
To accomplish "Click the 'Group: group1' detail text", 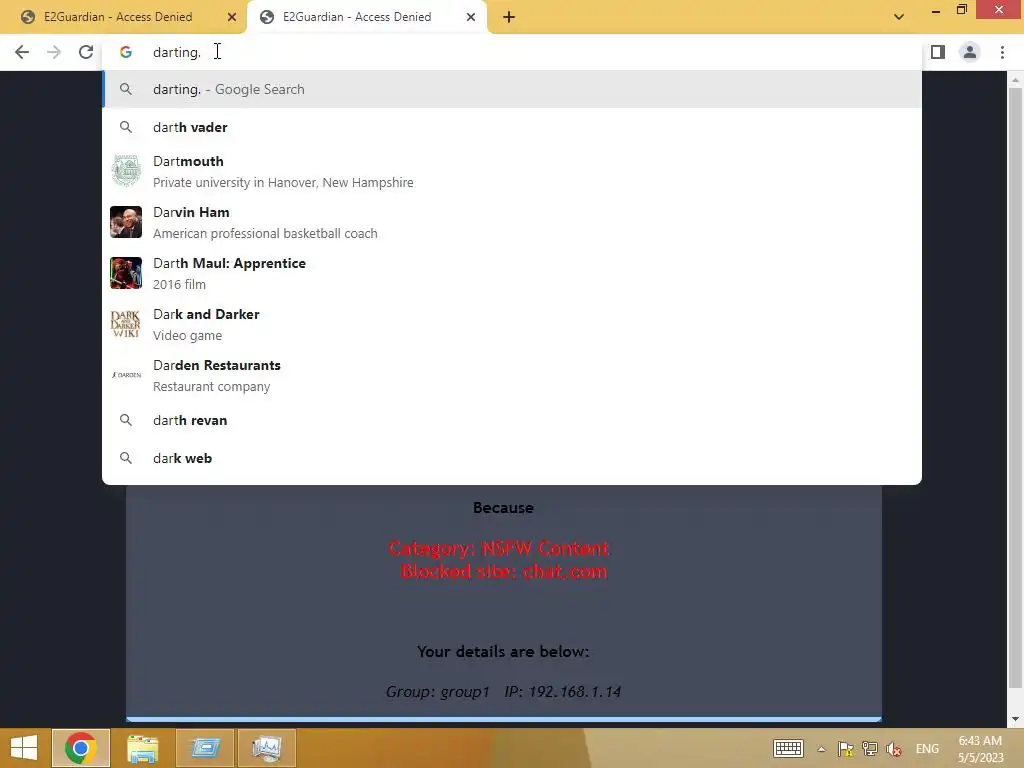I will (x=438, y=692).
